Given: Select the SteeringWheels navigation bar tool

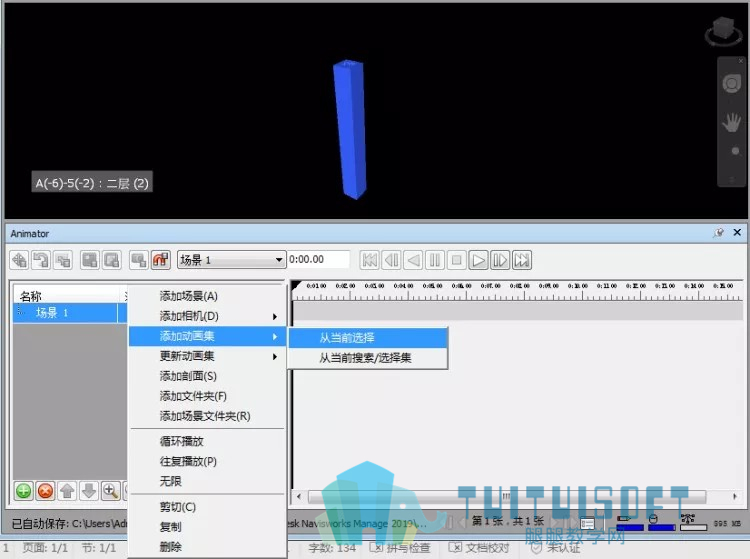Looking at the screenshot, I should [731, 84].
